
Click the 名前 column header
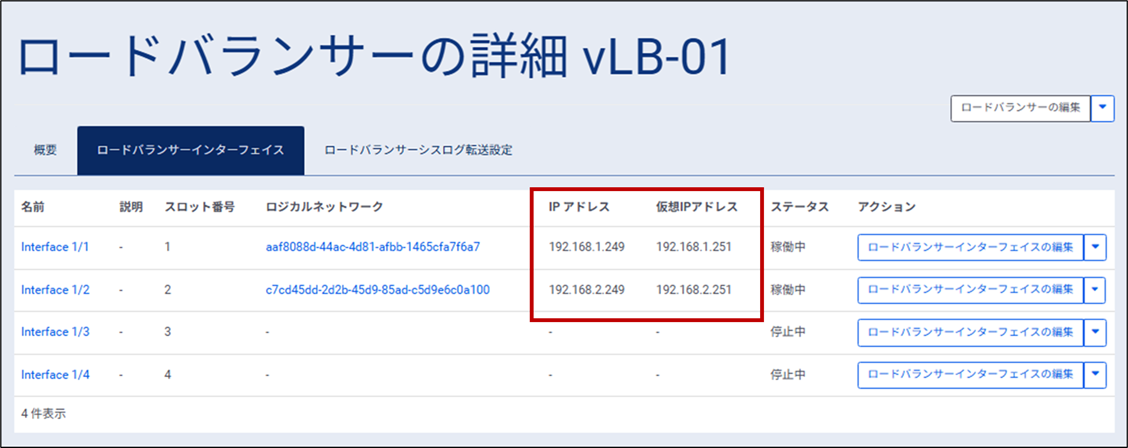(33, 207)
